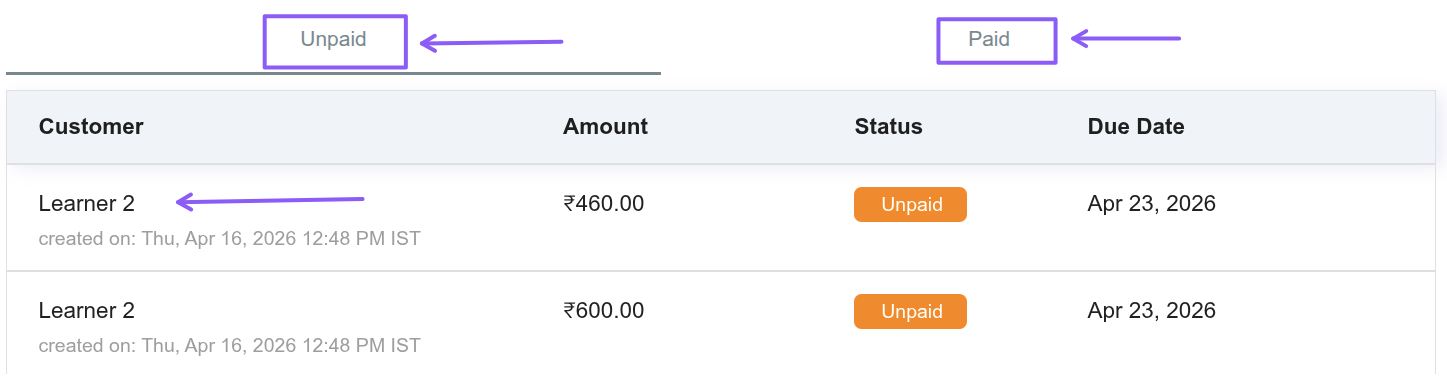Screen dimensions: 1447x382
Task: Open the Paid tab
Action: tap(989, 40)
